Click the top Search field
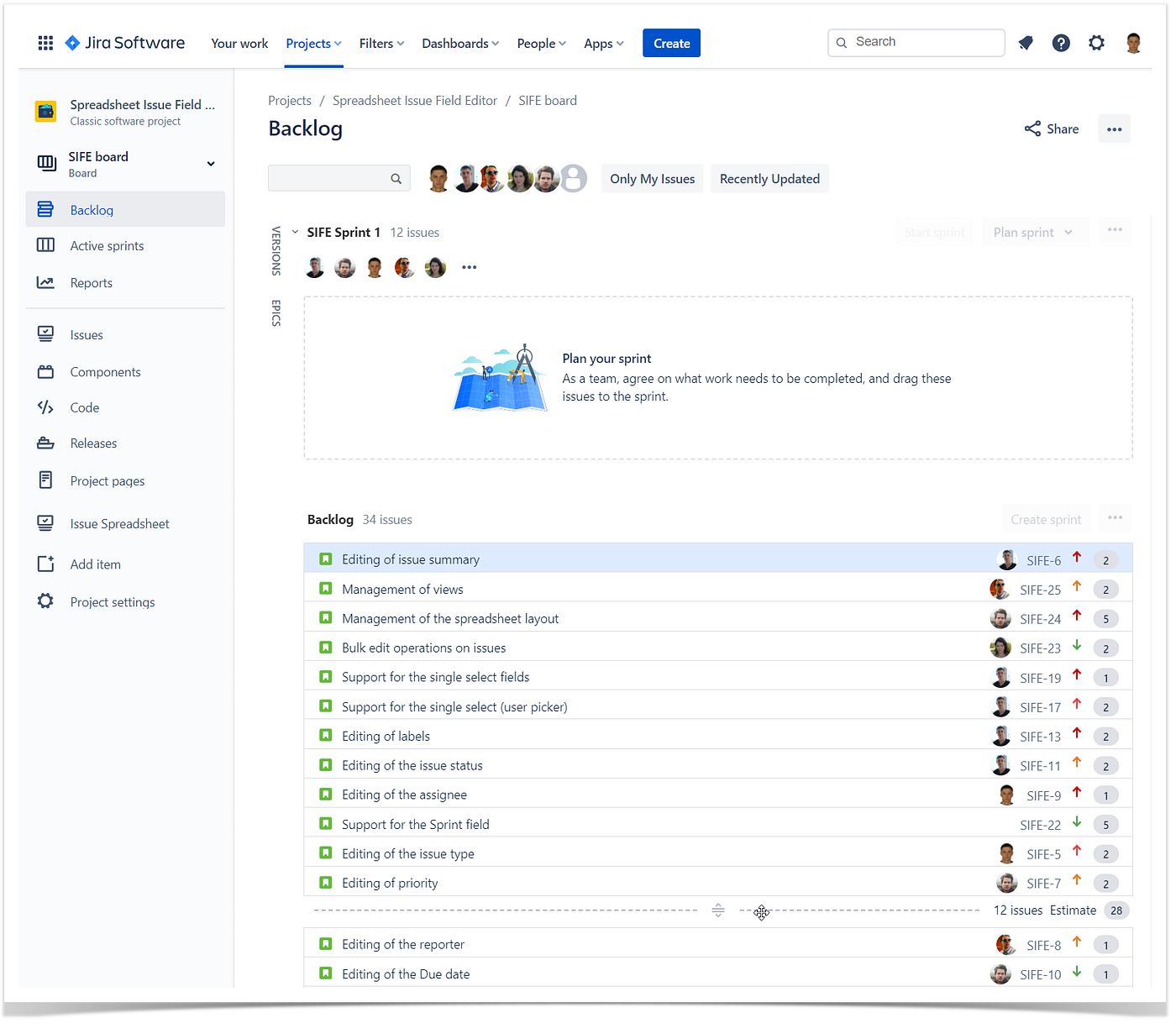 point(916,42)
